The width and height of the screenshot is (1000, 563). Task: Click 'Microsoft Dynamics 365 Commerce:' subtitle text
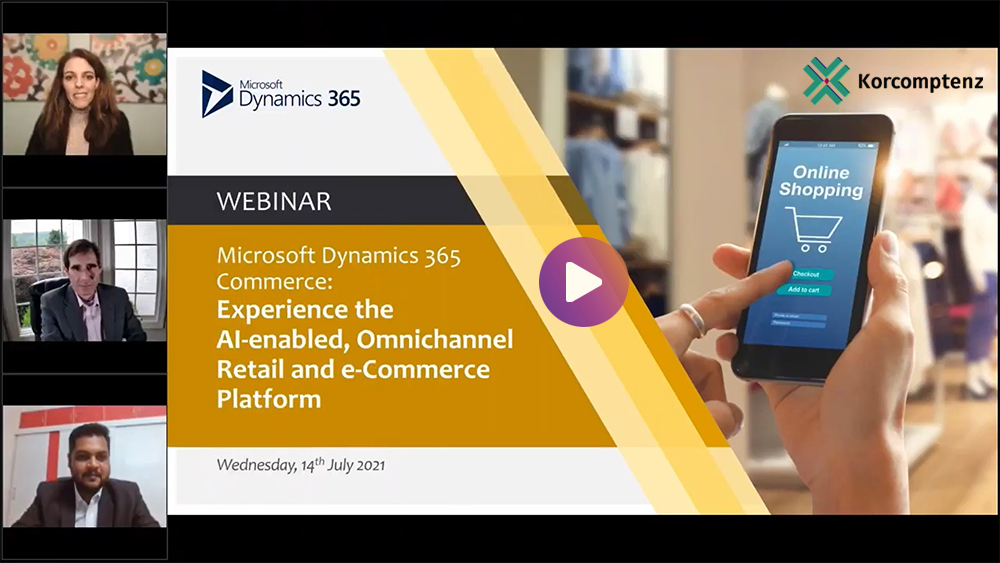(339, 268)
